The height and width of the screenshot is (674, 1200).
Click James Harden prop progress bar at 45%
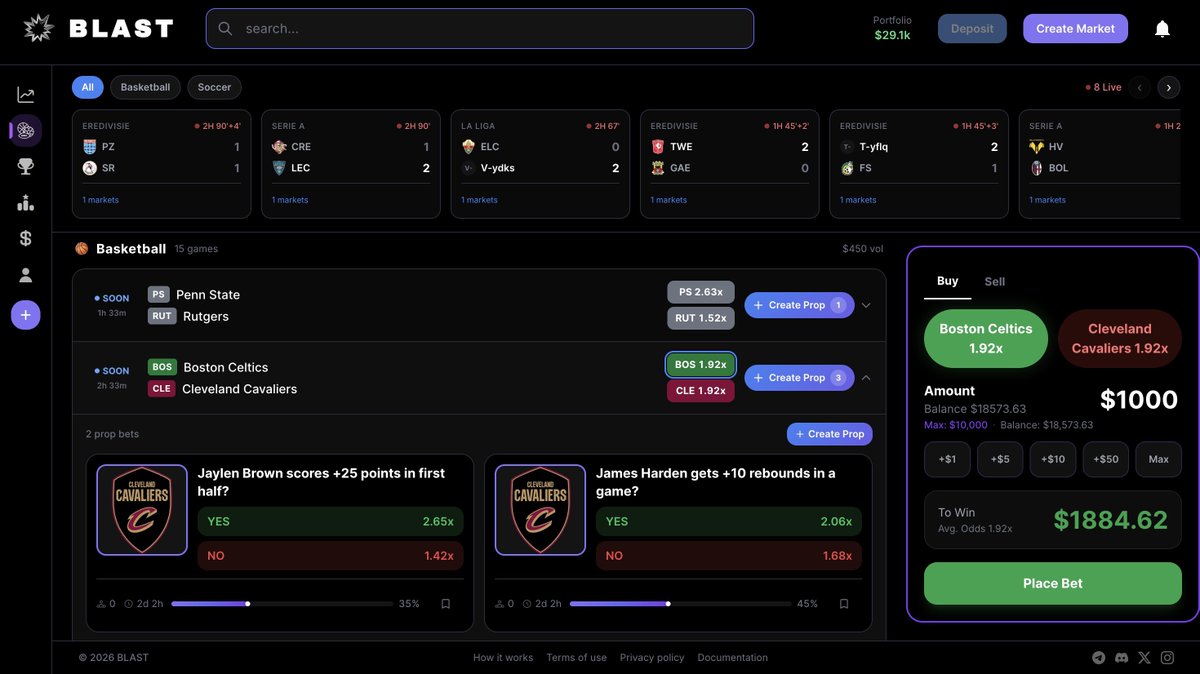click(681, 604)
